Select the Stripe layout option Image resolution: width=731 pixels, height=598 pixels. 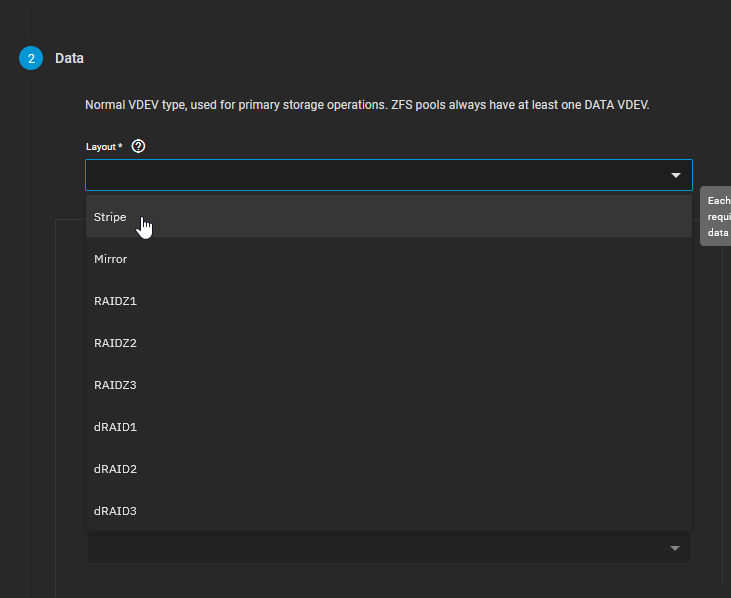click(110, 217)
